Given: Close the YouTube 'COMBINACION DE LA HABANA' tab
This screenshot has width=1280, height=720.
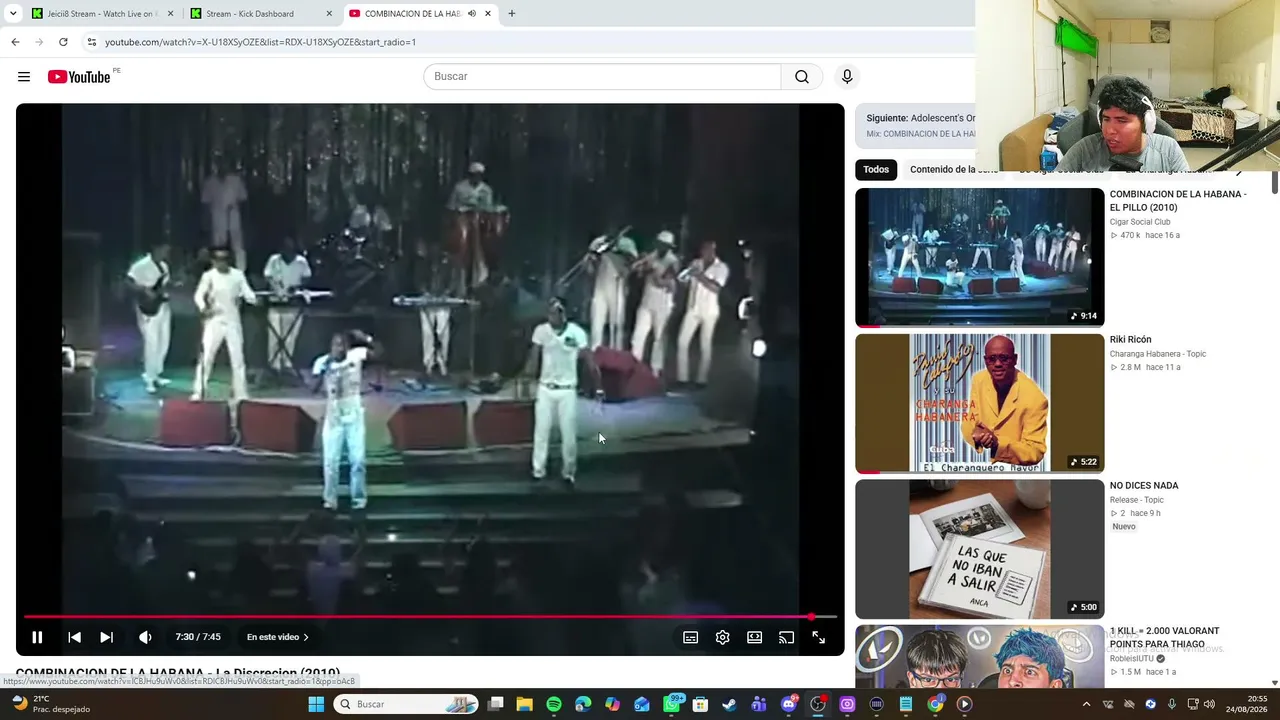Looking at the screenshot, I should (488, 14).
